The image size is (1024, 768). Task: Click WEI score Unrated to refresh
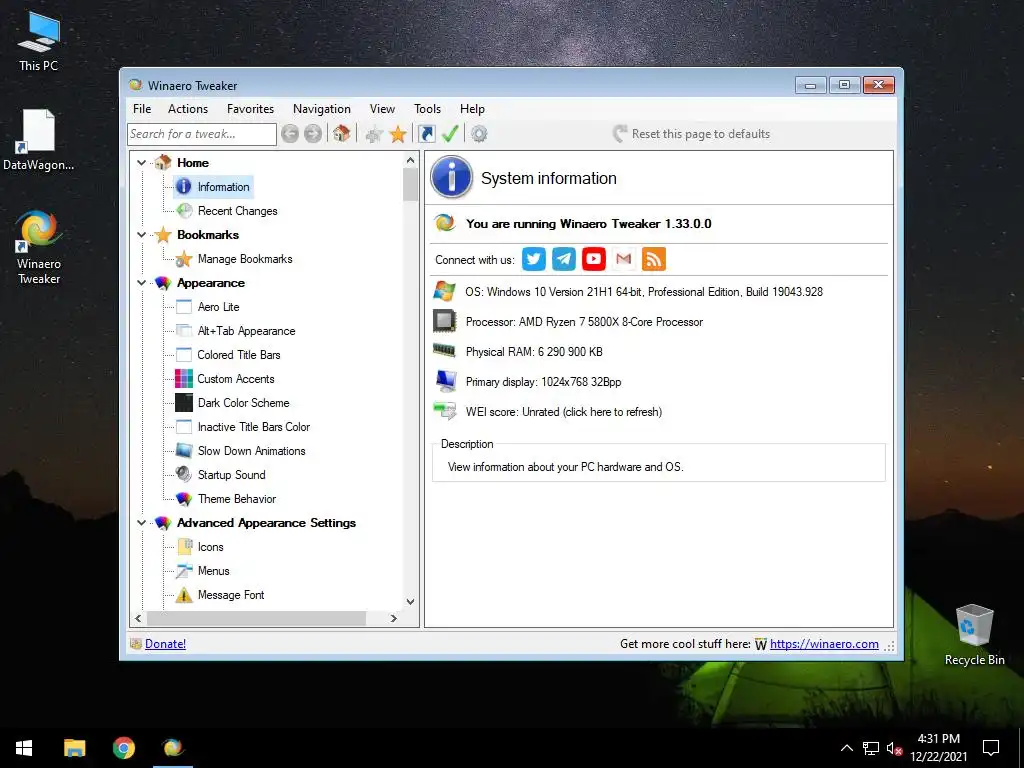[x=564, y=412]
